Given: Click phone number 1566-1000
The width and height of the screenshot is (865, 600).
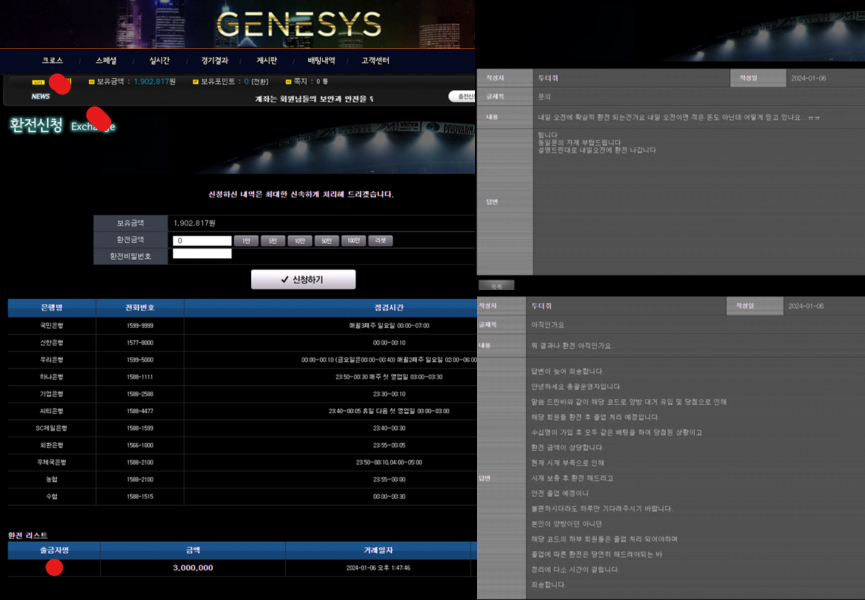Looking at the screenshot, I should tap(140, 446).
